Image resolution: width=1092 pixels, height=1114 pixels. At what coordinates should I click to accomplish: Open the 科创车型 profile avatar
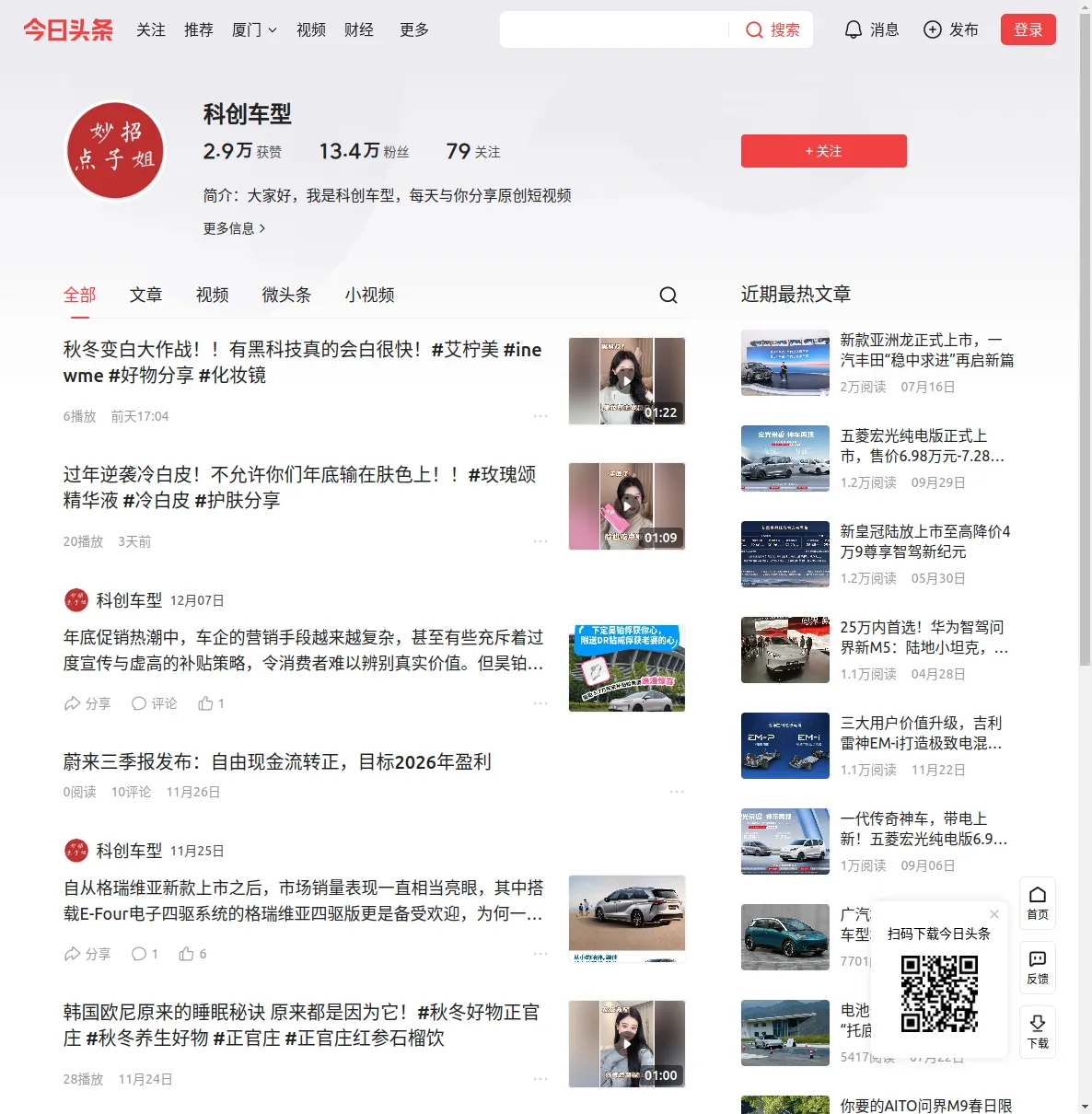coord(115,150)
